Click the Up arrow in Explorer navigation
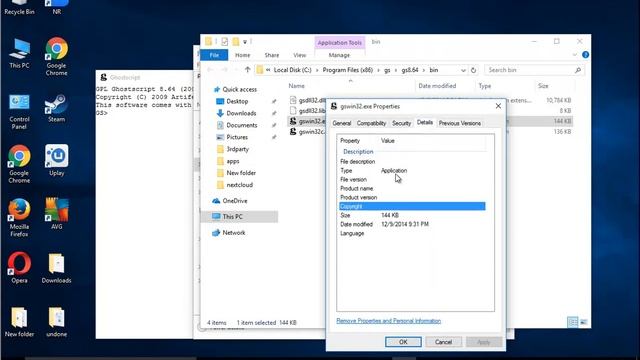This screenshot has width=640, height=360. coord(247,70)
